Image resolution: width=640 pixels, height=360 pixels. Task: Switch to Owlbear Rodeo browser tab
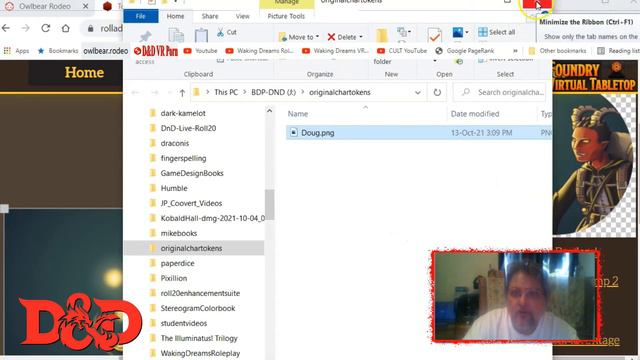tap(44, 6)
